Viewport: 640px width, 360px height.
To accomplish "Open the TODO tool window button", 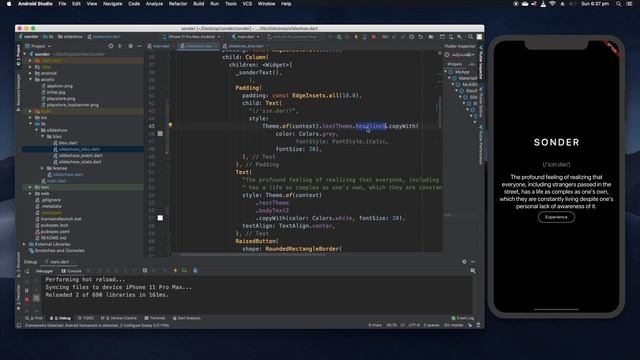I will pyautogui.click(x=85, y=318).
